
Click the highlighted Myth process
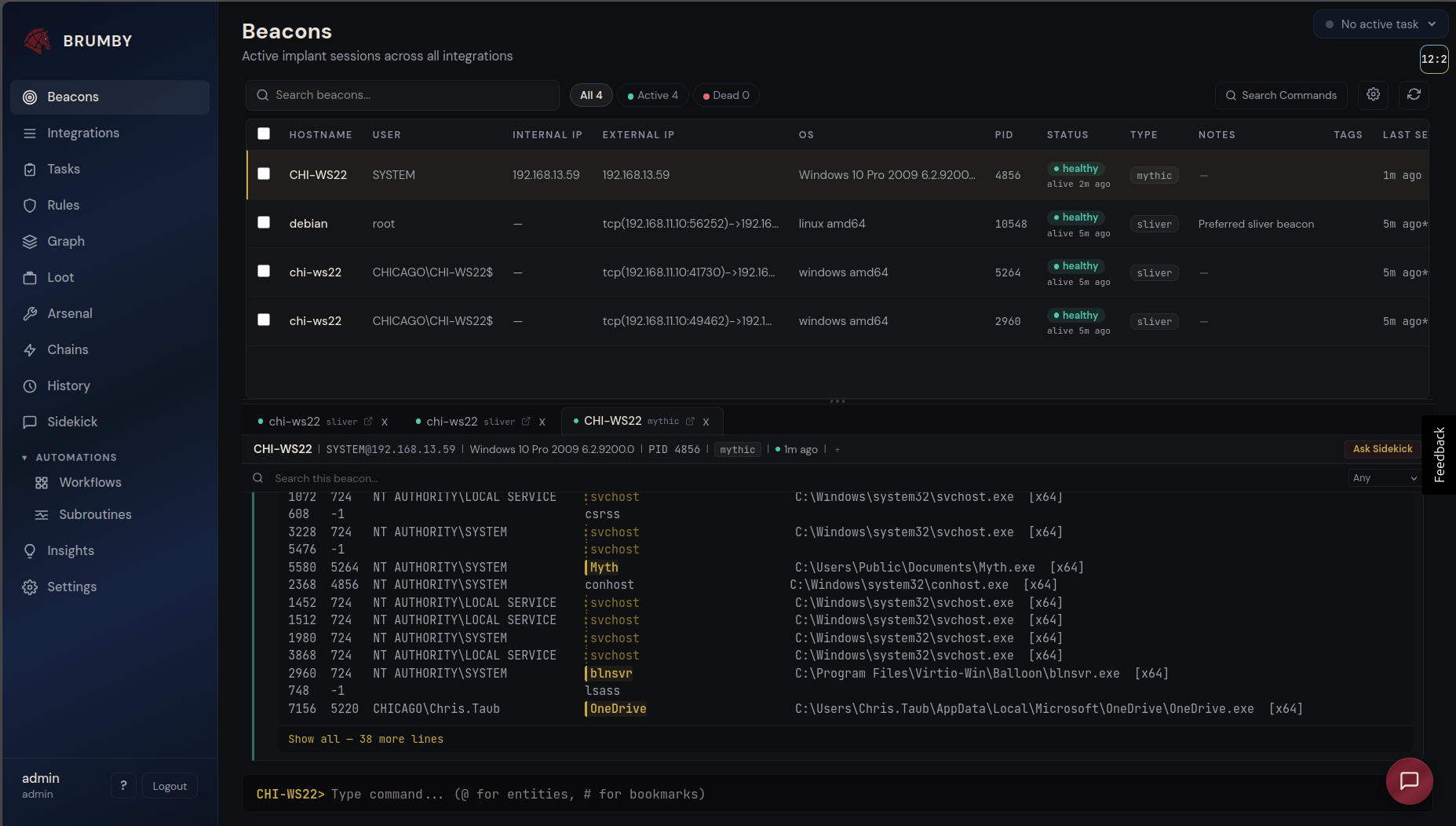click(x=604, y=568)
